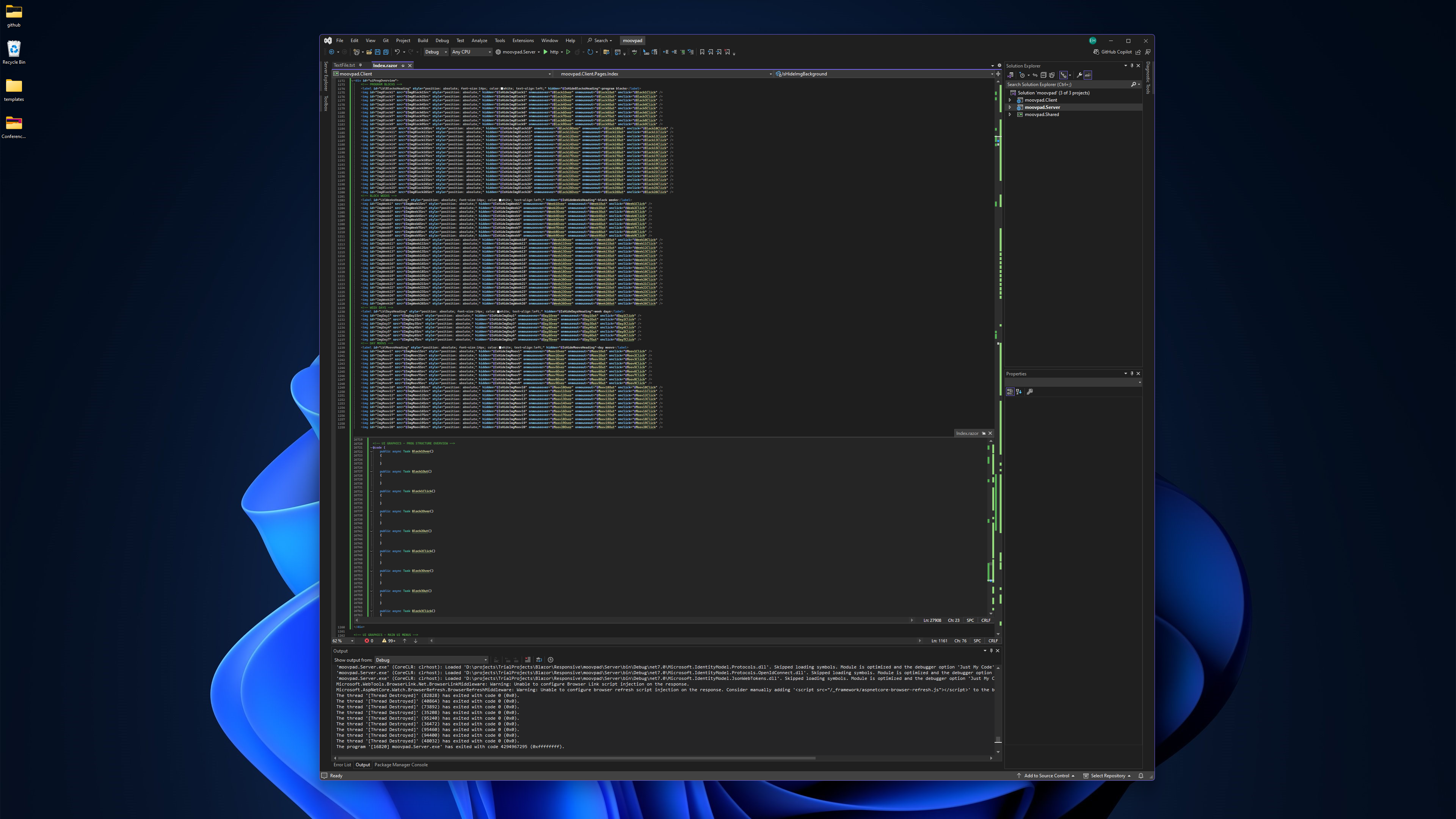Toggle a bookmark on current line
Image resolution: width=1456 pixels, height=819 pixels.
point(702,52)
